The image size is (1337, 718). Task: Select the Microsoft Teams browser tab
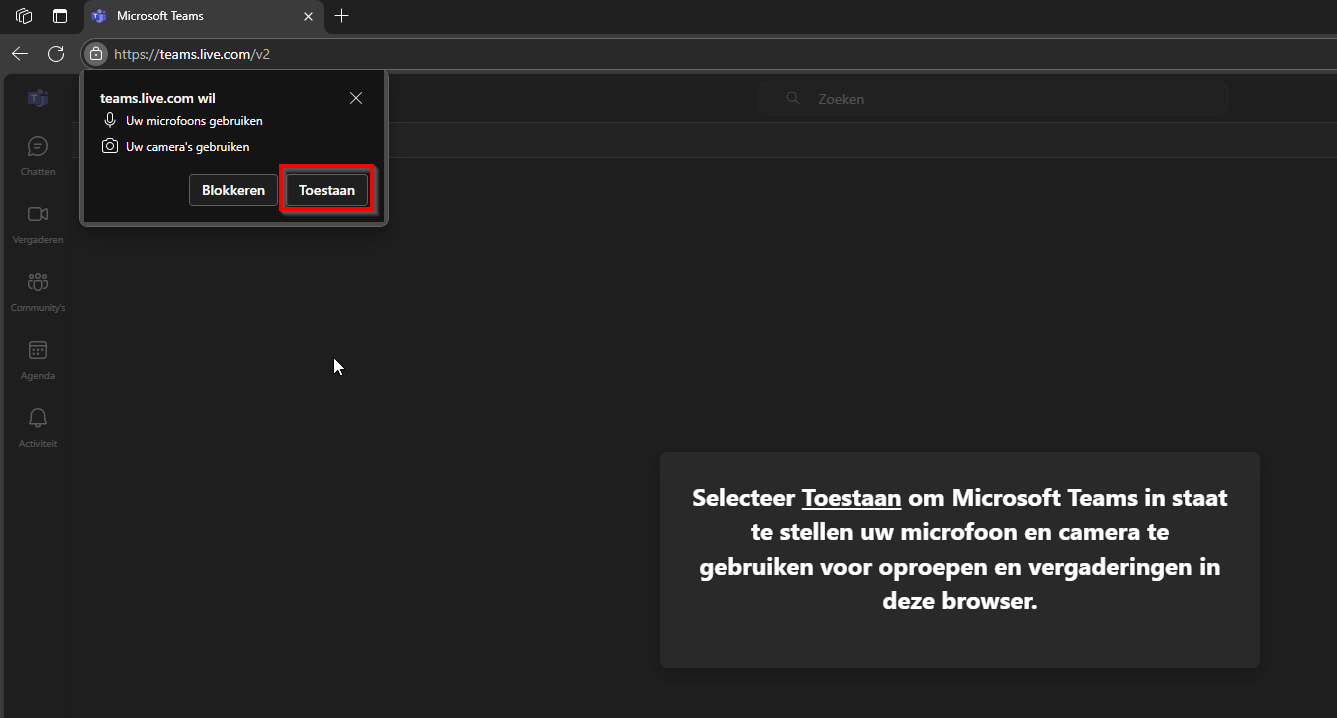[205, 16]
